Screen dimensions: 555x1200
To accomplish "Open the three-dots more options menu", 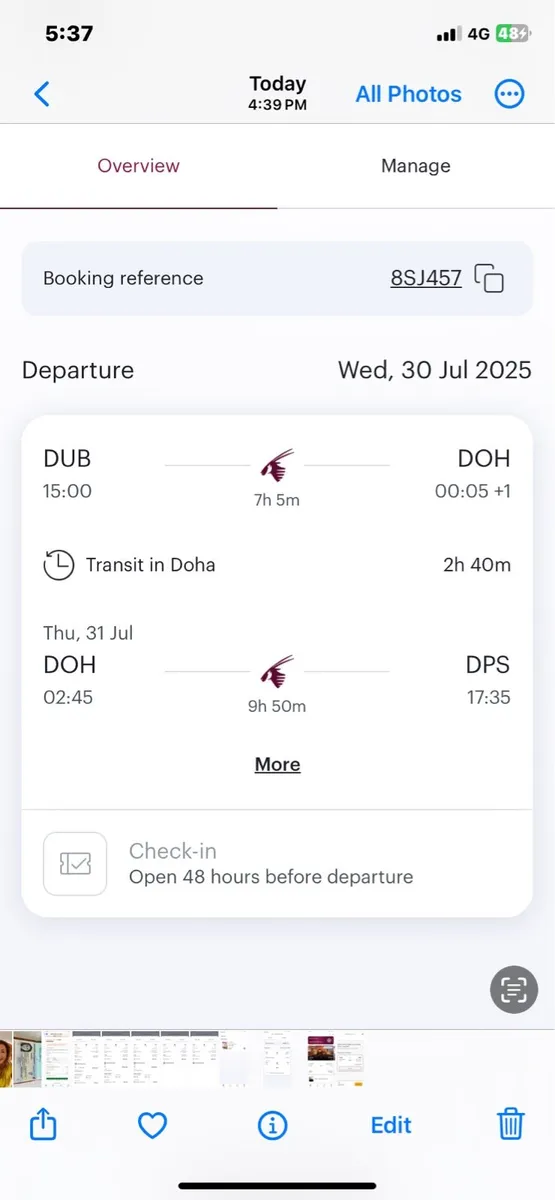I will [510, 94].
